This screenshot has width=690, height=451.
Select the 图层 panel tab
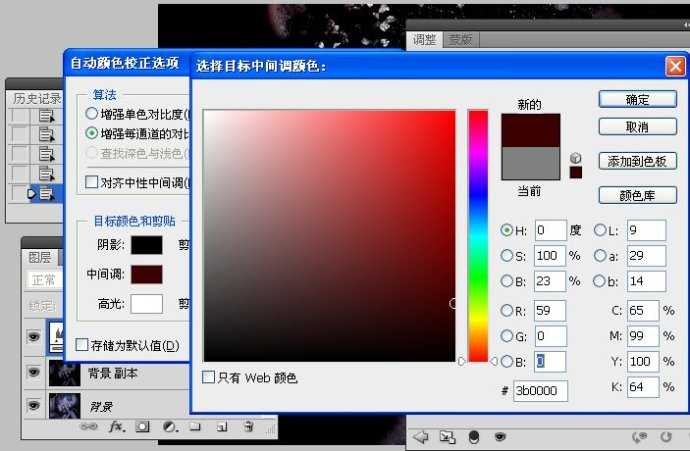pyautogui.click(x=40, y=257)
